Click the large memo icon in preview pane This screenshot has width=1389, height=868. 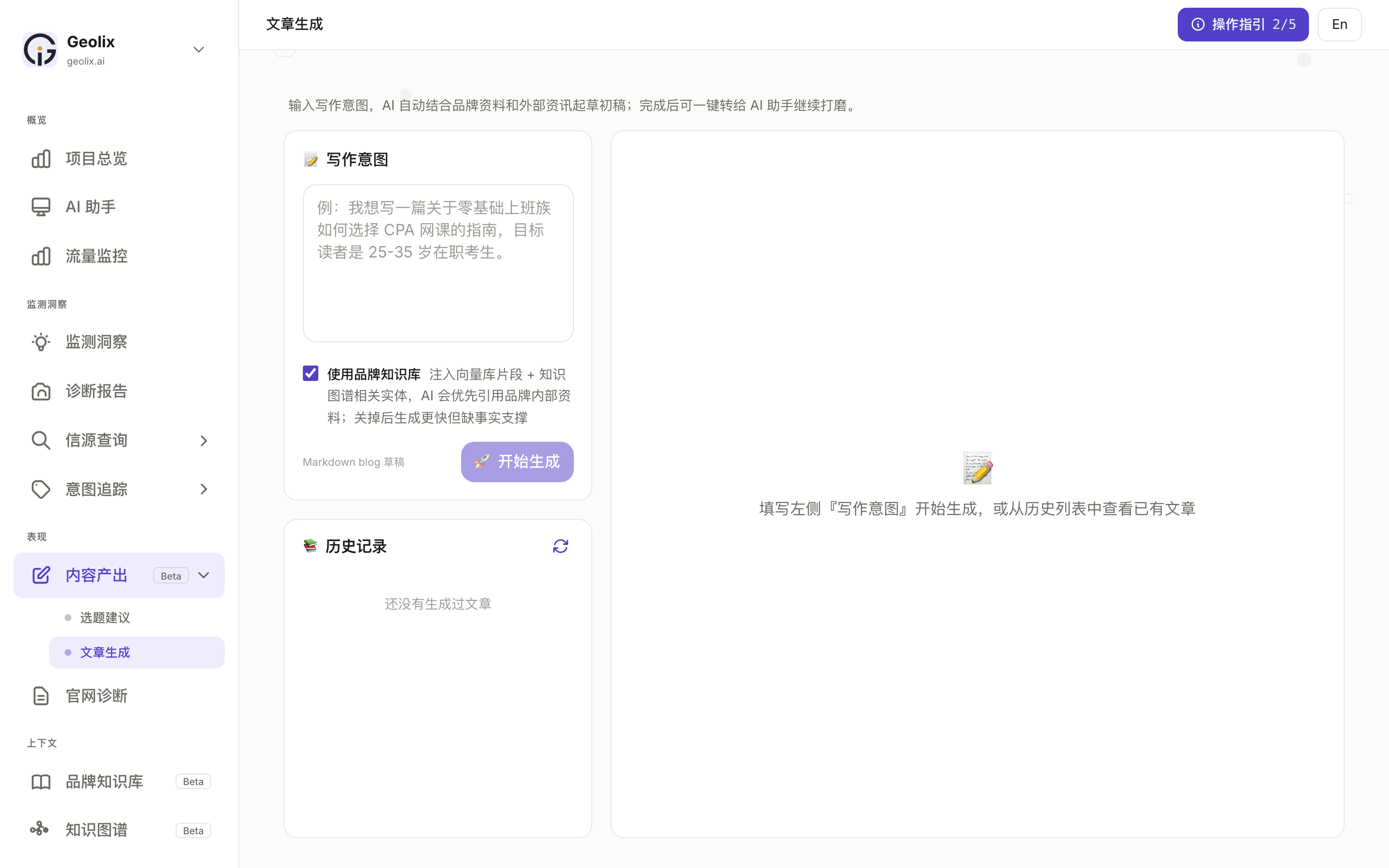978,468
